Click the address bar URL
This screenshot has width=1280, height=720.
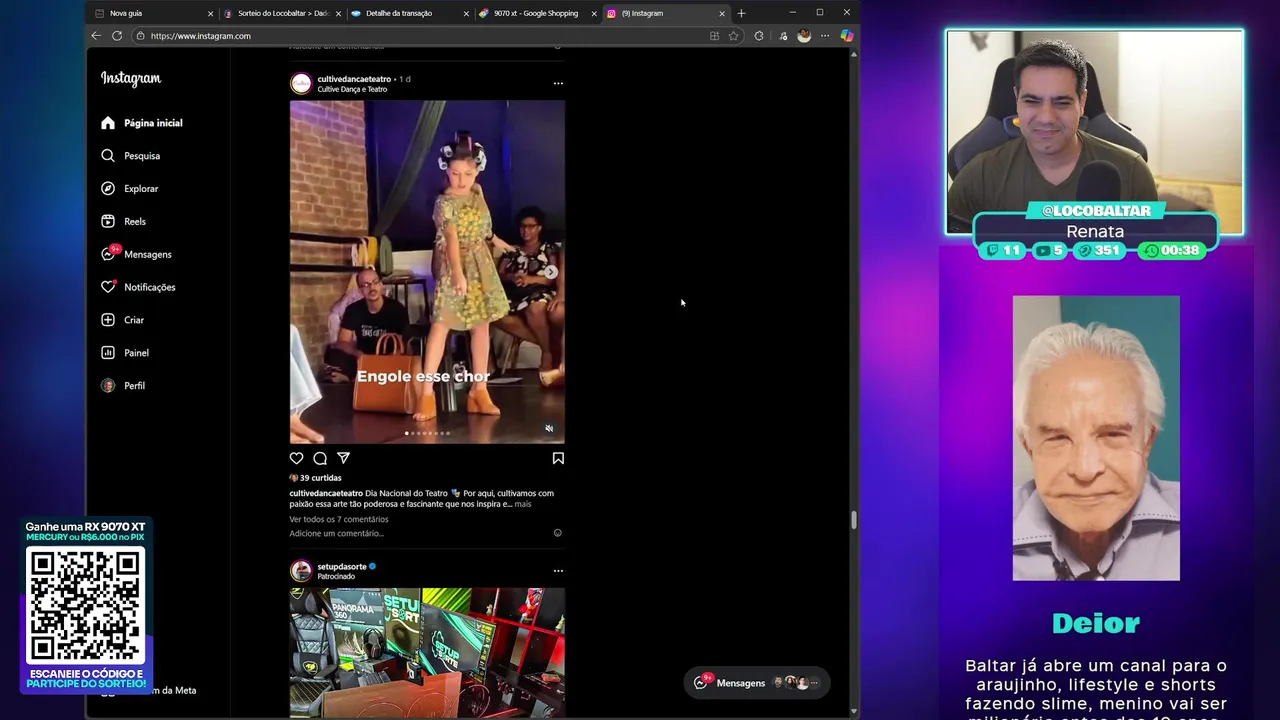(x=201, y=36)
